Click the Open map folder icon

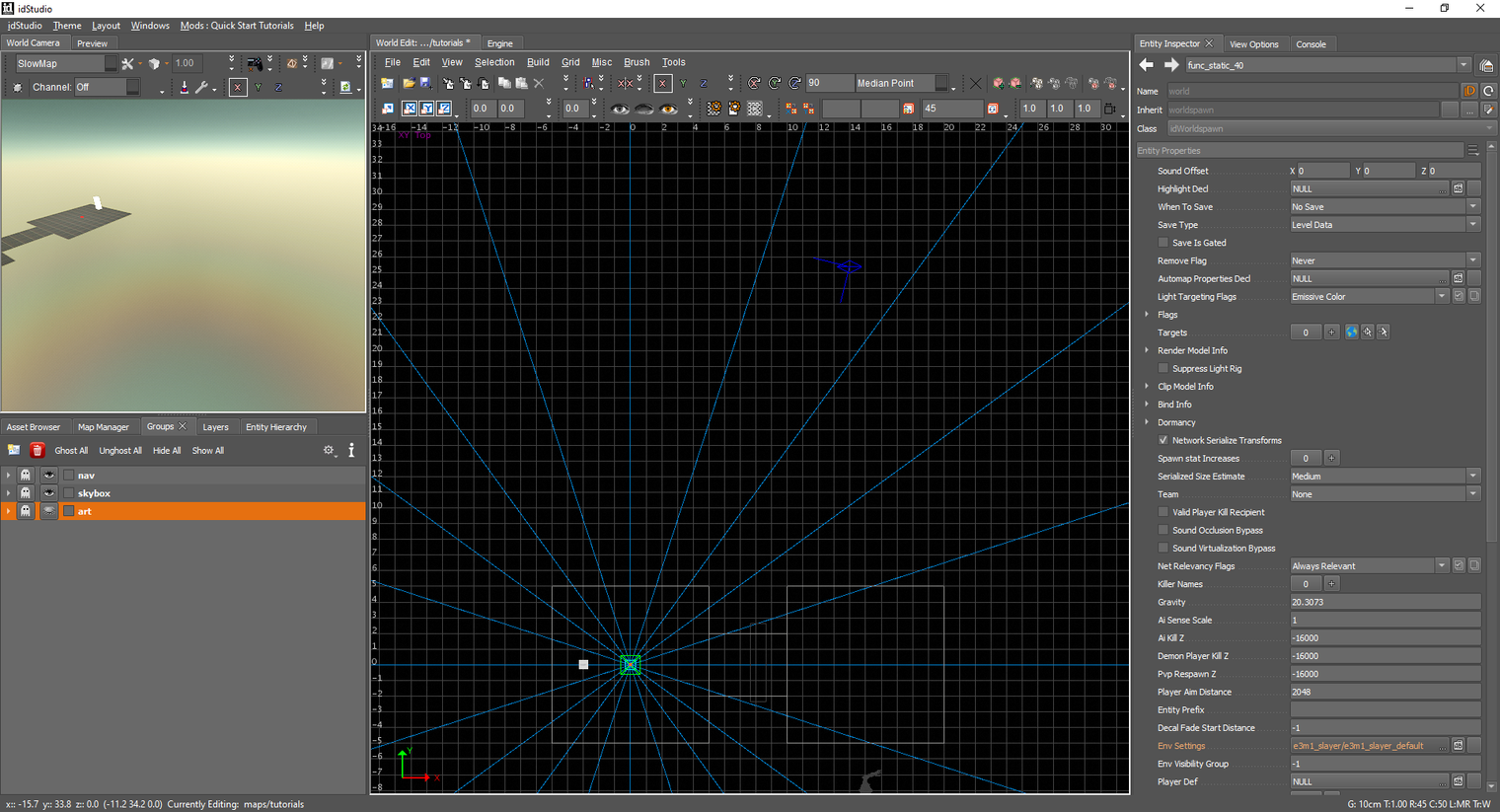click(408, 83)
